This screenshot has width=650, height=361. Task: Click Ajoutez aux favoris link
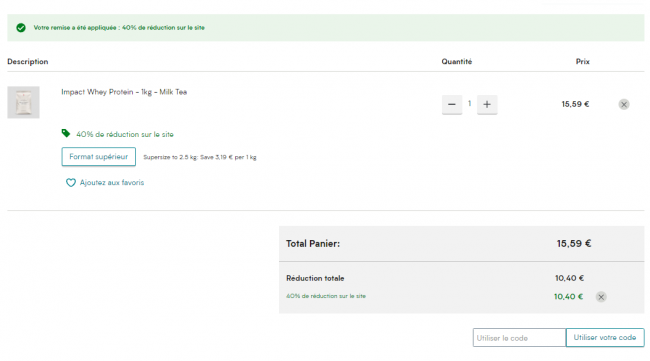(112, 183)
